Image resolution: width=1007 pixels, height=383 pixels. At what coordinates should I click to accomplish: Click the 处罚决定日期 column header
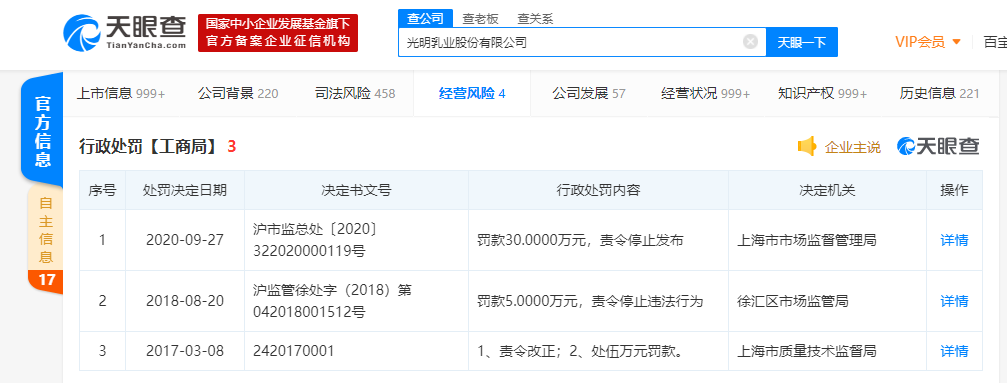pyautogui.click(x=185, y=190)
